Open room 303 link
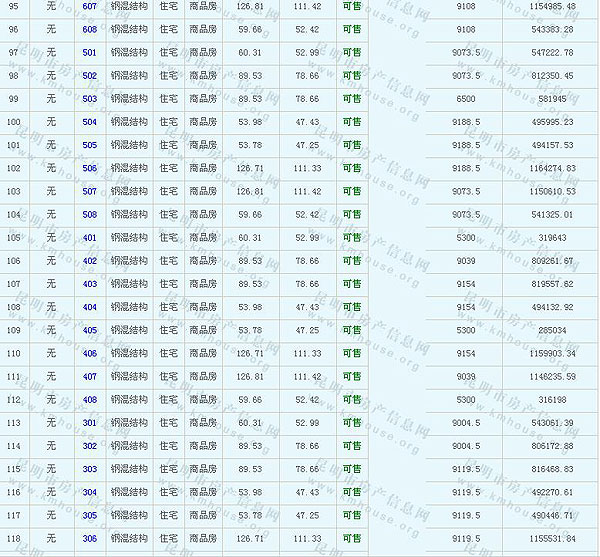This screenshot has width=600, height=557. (x=90, y=468)
